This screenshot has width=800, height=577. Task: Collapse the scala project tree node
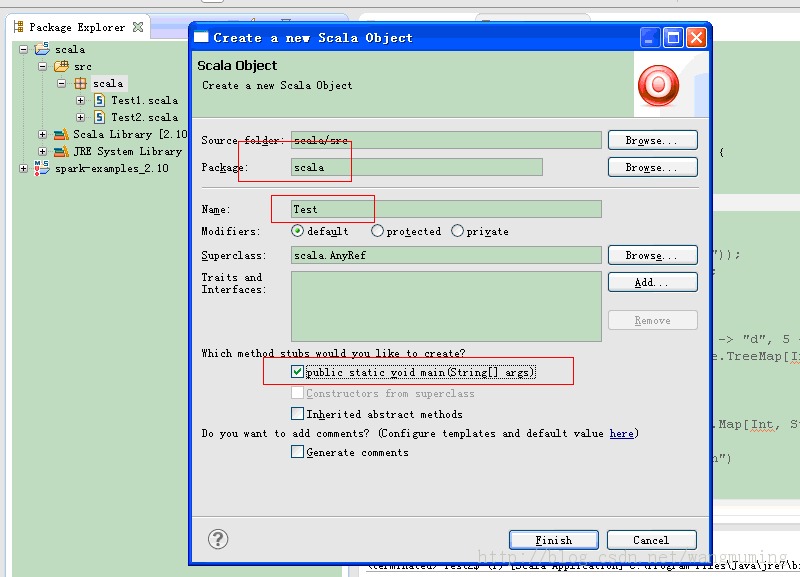click(x=23, y=49)
